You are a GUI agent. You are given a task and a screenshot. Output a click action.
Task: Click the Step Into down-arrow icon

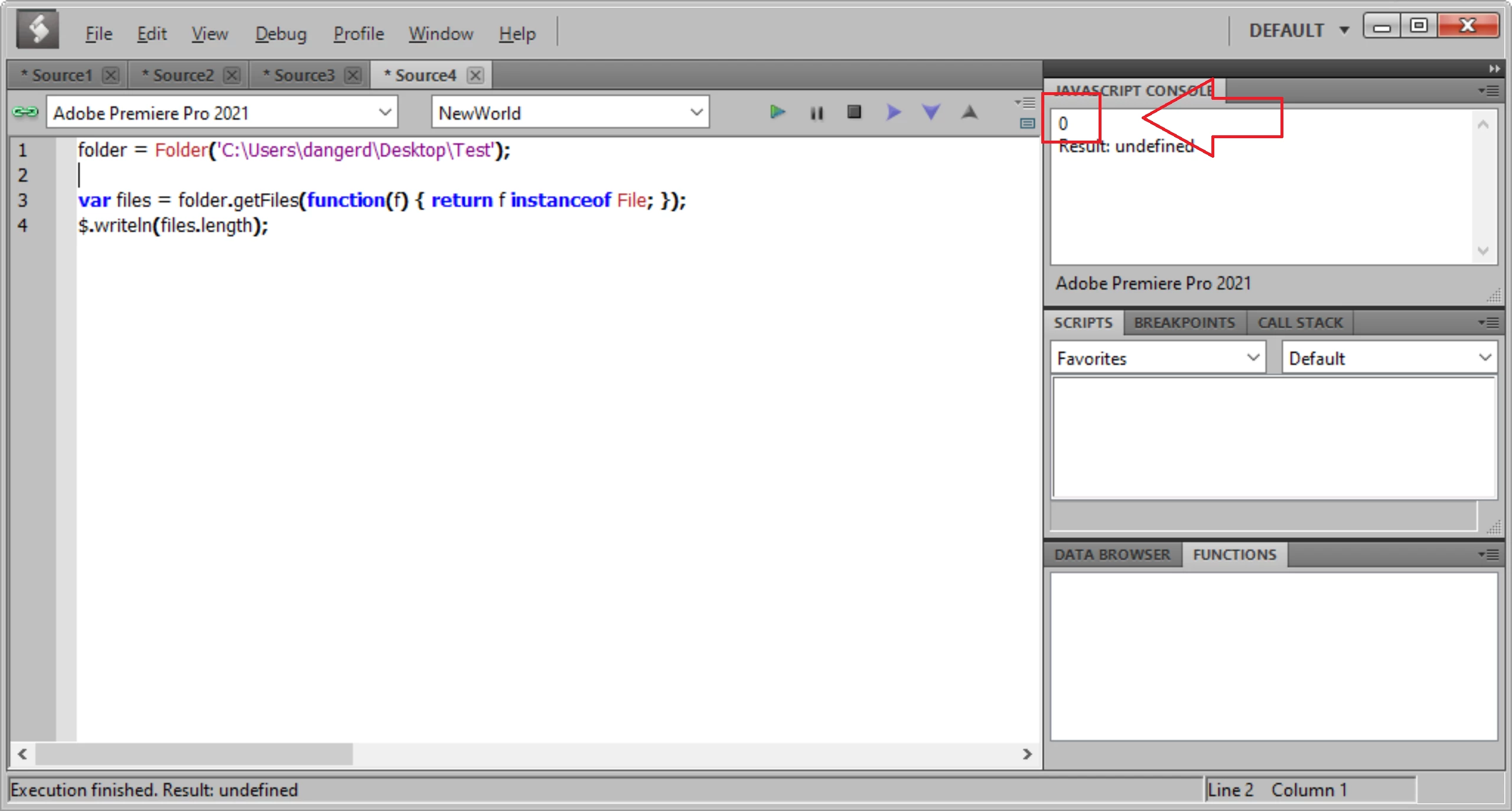[x=931, y=112]
